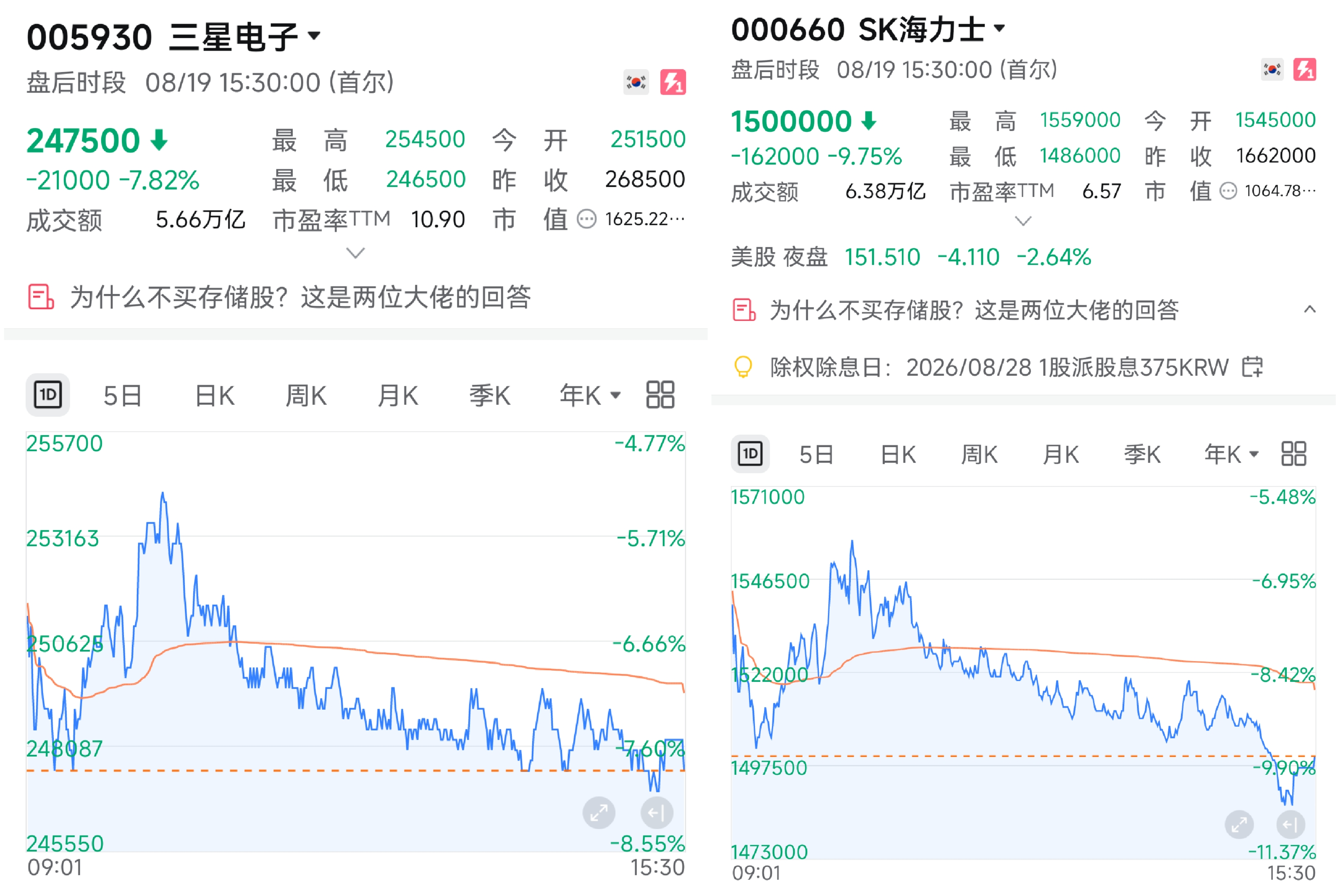Tap Samsung market cap value 1625.22
Viewport: 1340px width, 896px height.
click(645, 219)
